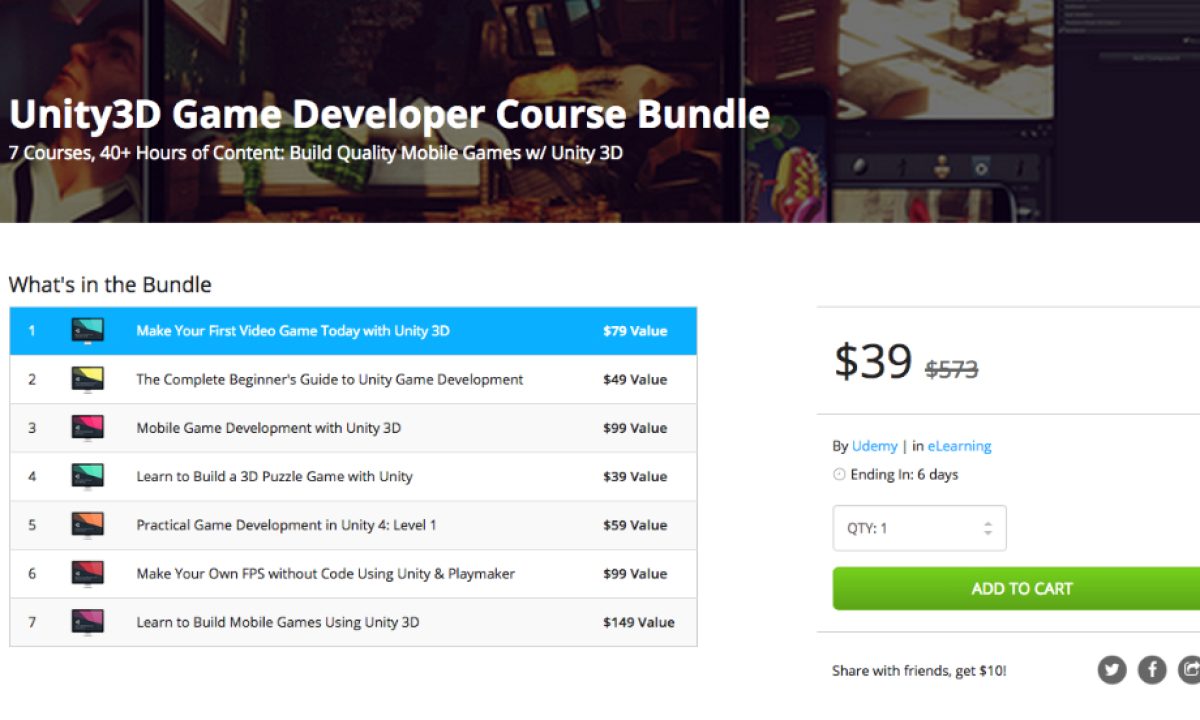Click the crossed-out $573 original price
The height and width of the screenshot is (720, 1200).
click(952, 369)
